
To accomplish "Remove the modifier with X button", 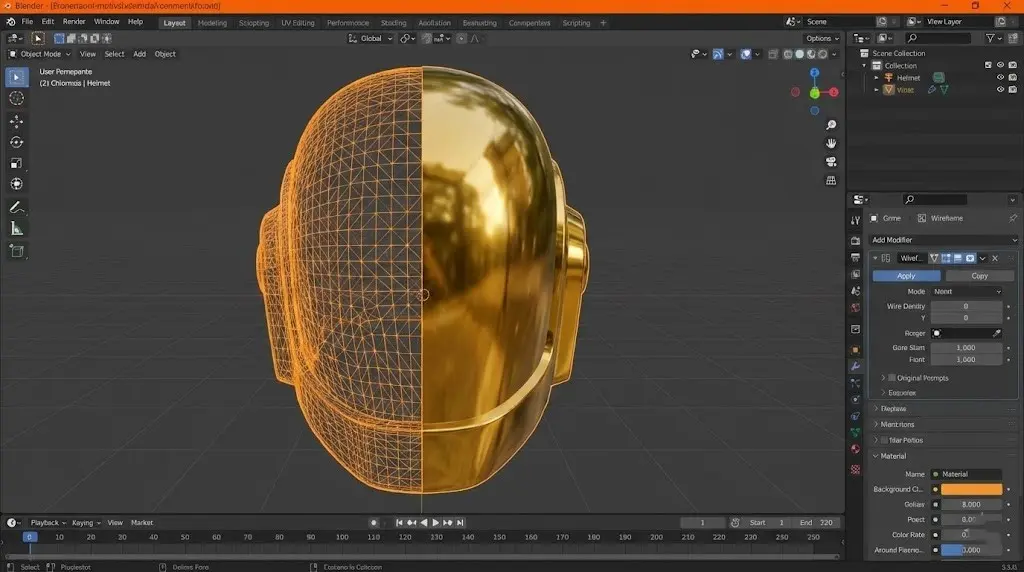I will pos(995,258).
